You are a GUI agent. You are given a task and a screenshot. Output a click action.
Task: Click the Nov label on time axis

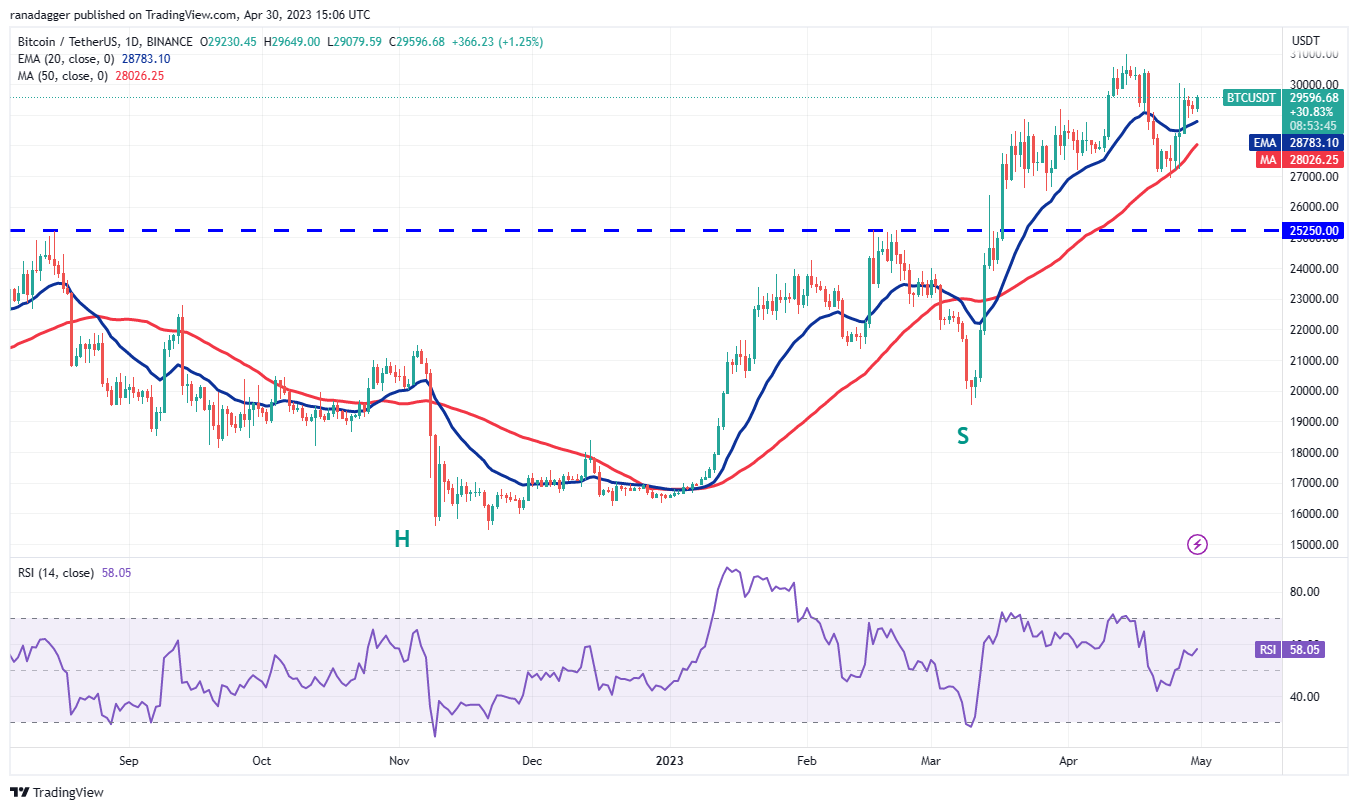click(x=398, y=760)
